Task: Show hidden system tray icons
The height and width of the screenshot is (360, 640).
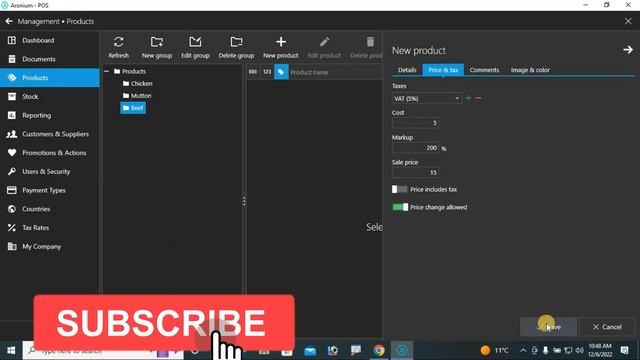Action: [523, 350]
